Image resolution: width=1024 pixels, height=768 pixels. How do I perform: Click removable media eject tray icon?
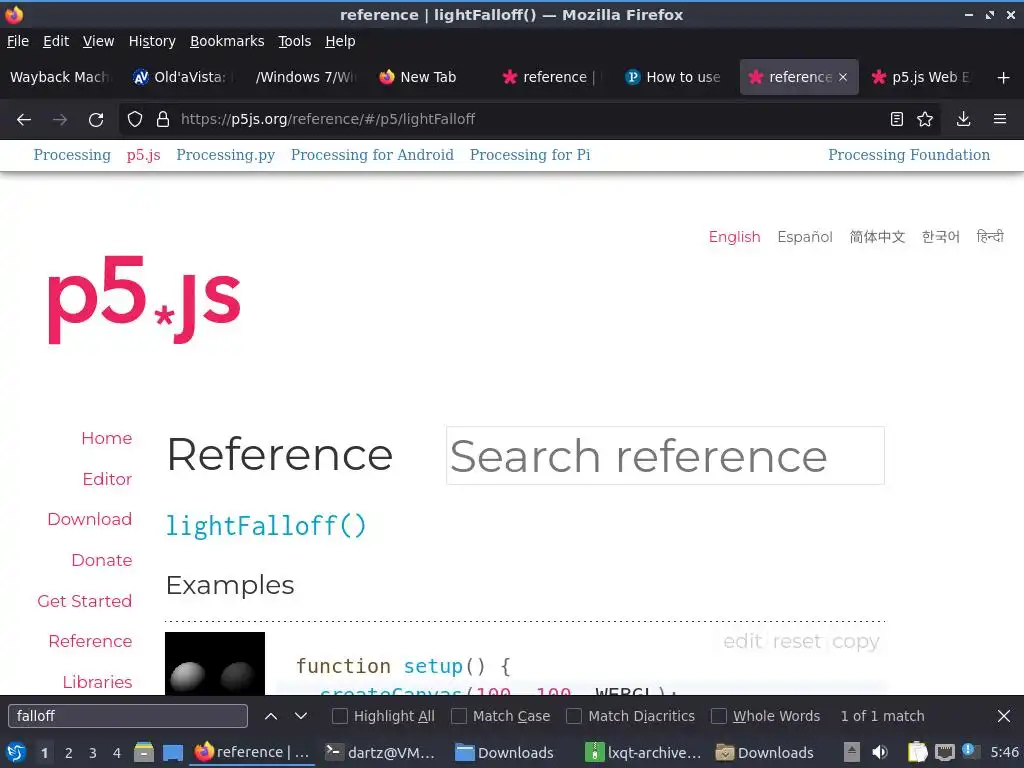(x=852, y=752)
